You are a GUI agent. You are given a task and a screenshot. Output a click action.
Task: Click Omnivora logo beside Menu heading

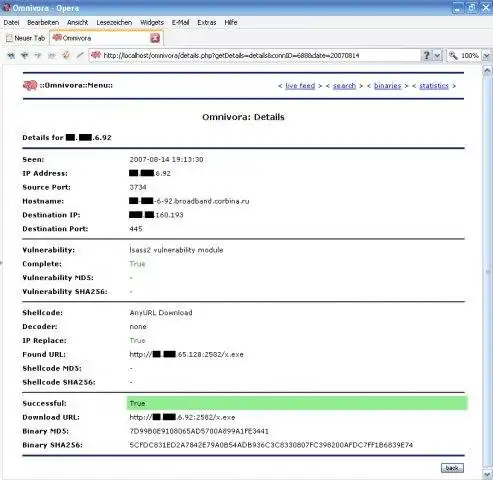click(30, 85)
